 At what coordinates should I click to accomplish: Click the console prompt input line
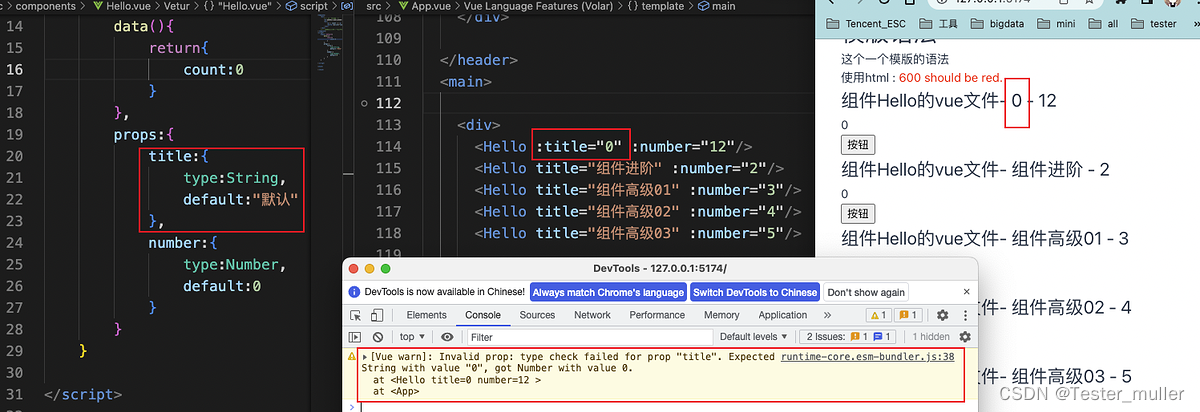[x=660, y=406]
